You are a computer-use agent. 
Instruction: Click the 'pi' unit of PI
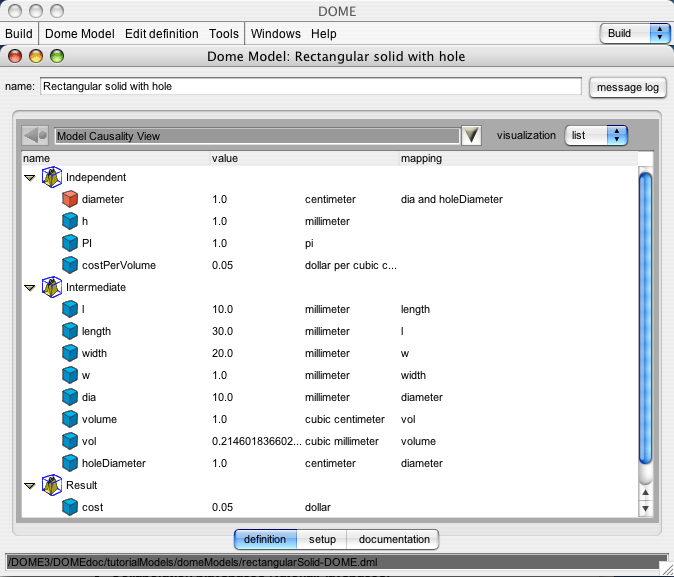click(x=309, y=243)
